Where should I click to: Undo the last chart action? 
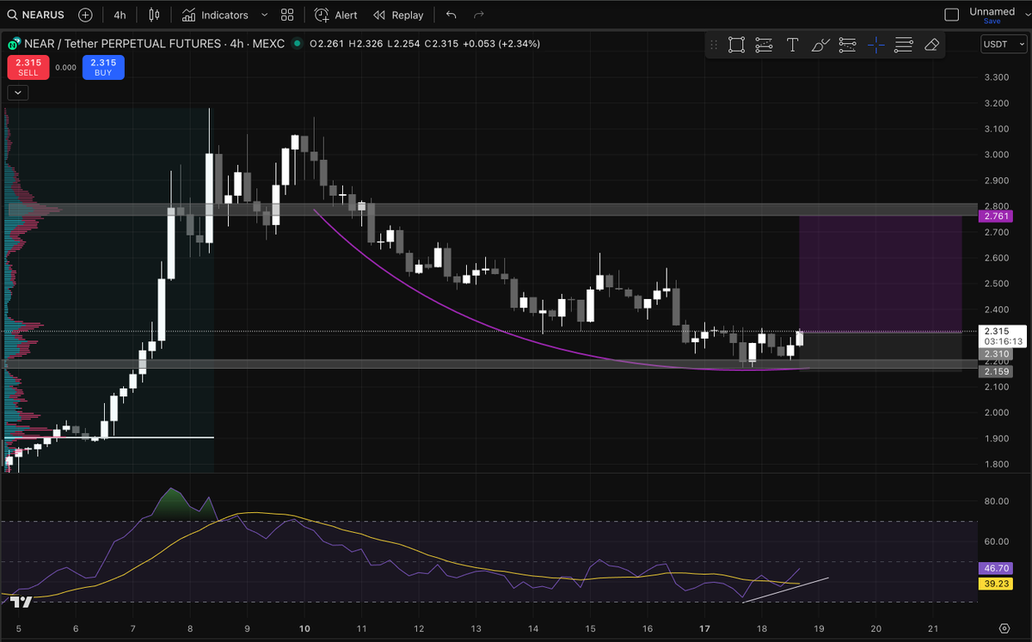pos(451,15)
